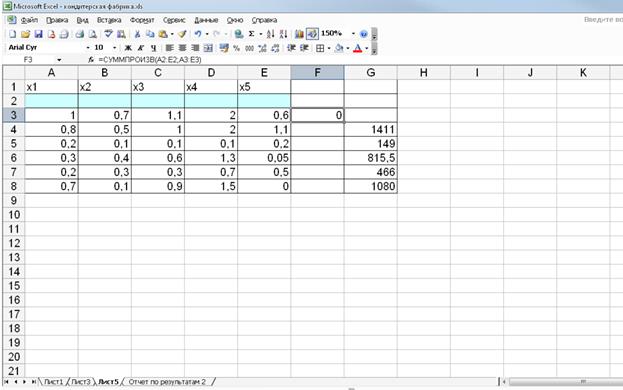Switch to the Лист1 sheet tab
The height and width of the screenshot is (390, 623).
[x=54, y=382]
